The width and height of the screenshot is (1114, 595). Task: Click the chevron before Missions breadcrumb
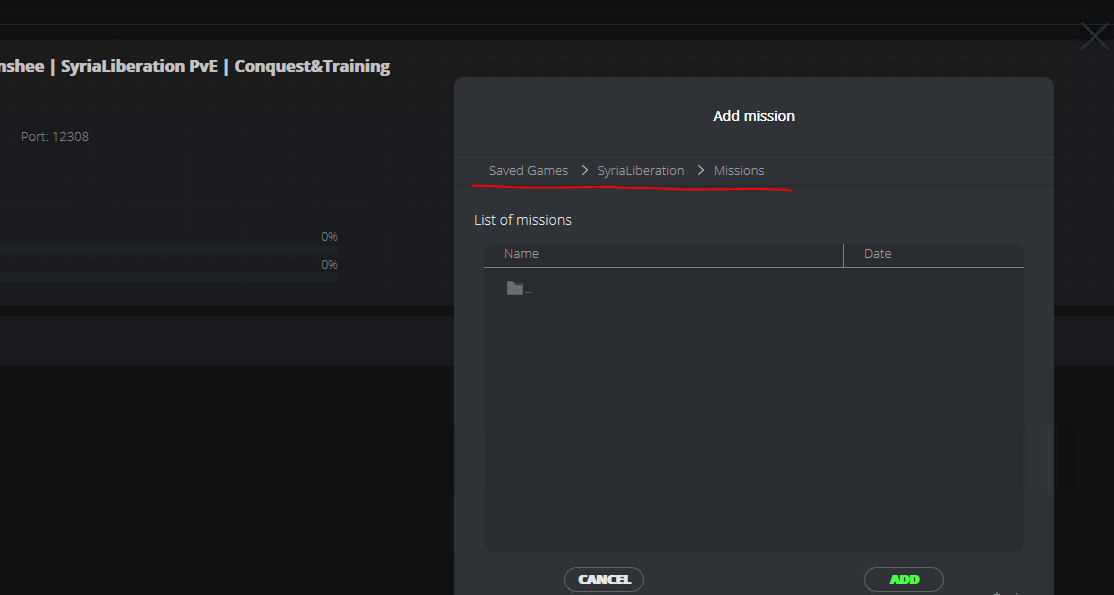(x=701, y=171)
